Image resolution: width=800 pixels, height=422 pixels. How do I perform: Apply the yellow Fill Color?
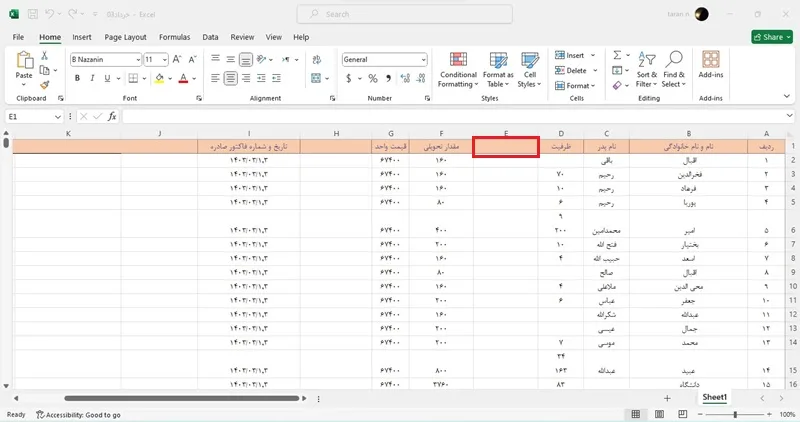tap(159, 78)
